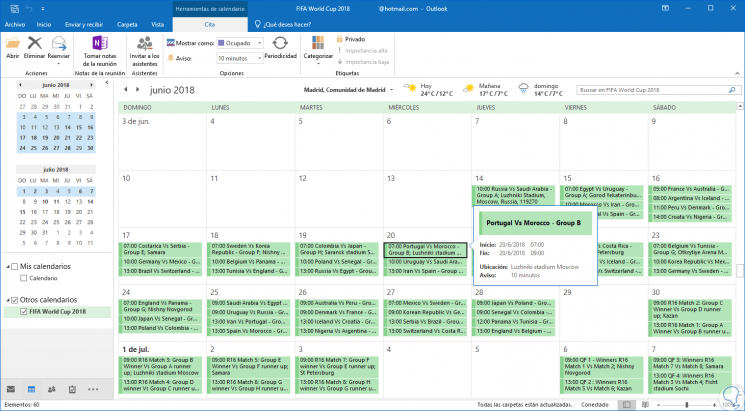Open the Inicio tab

[x=44, y=24]
